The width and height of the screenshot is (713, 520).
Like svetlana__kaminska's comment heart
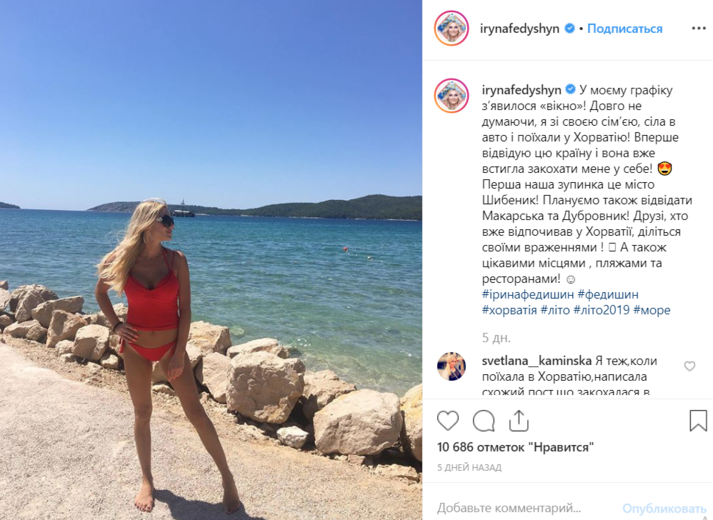coord(690,366)
